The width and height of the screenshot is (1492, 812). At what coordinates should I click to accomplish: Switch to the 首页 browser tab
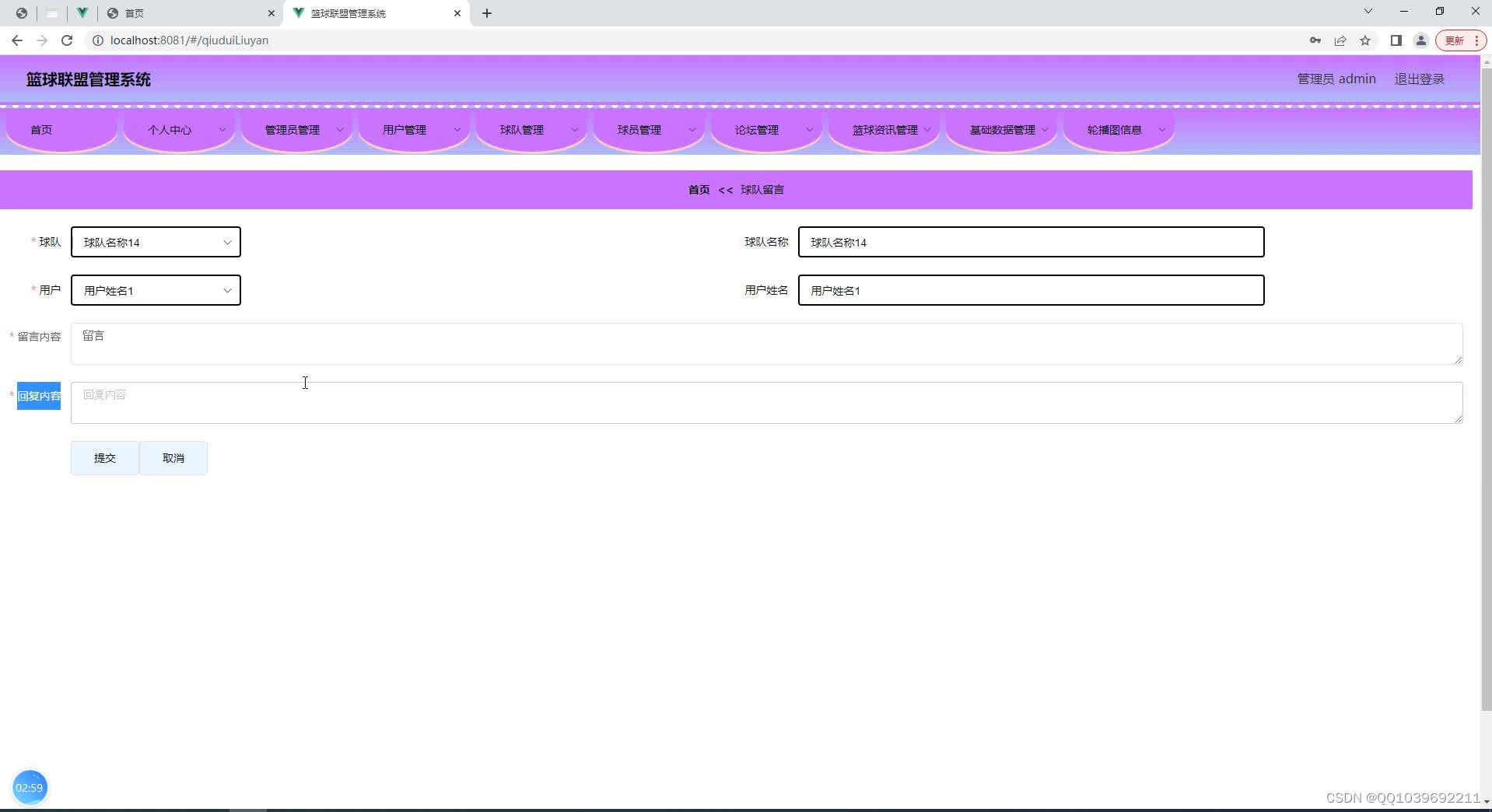tap(191, 13)
